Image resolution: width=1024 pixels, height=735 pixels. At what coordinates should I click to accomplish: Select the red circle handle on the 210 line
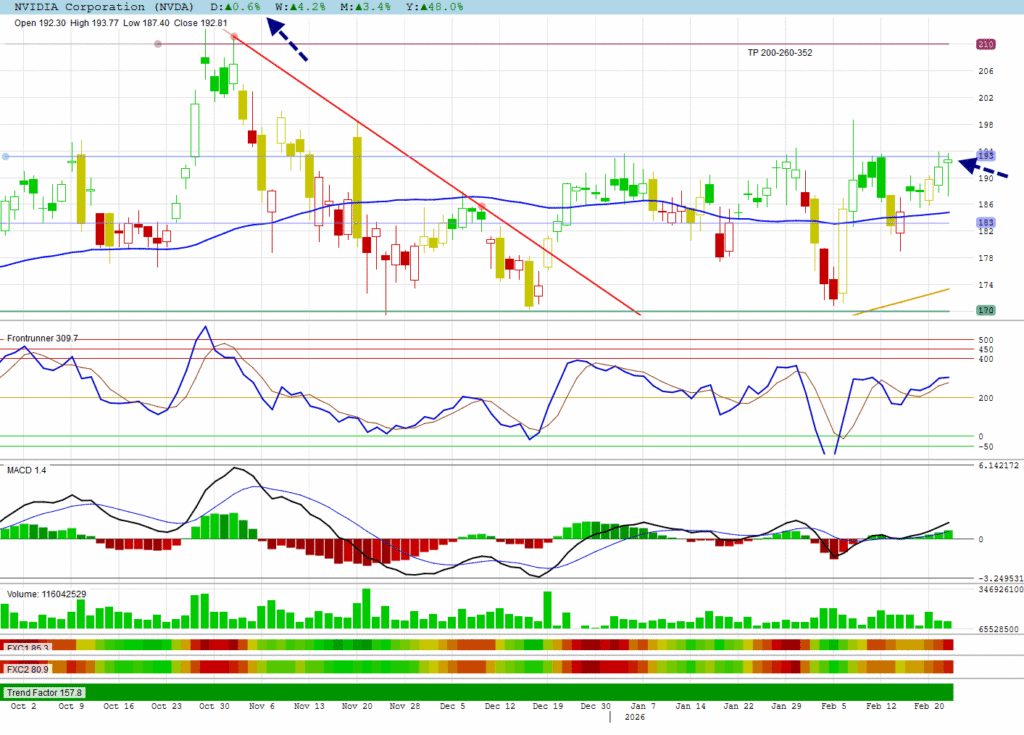pos(158,44)
